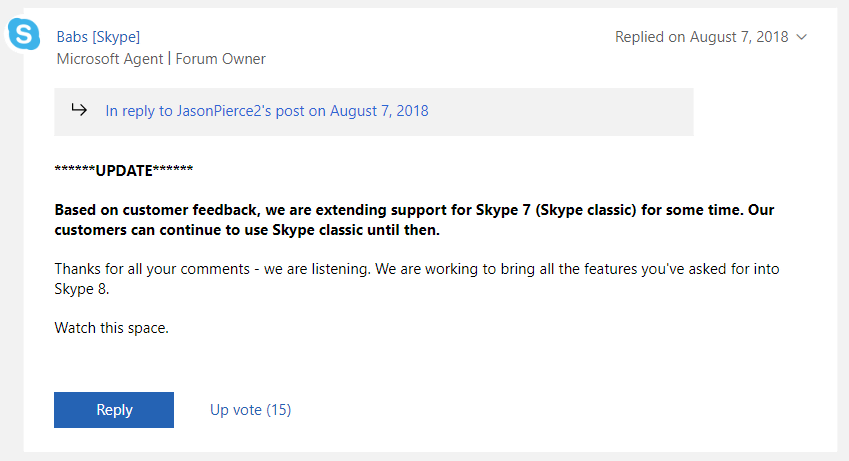Click the reply arrow icon
Screen dimensions: 849x461
click(79, 111)
